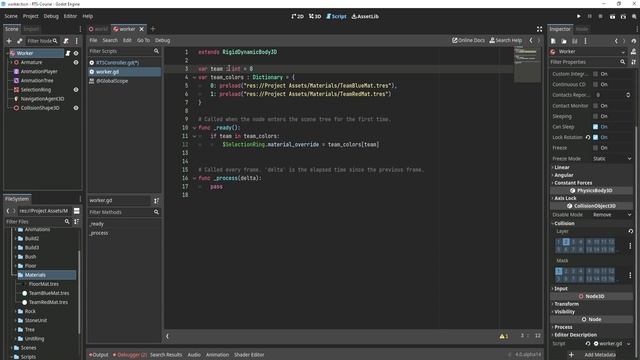
Task: Click the load resource folder icon in Inspector
Action: point(564,41)
